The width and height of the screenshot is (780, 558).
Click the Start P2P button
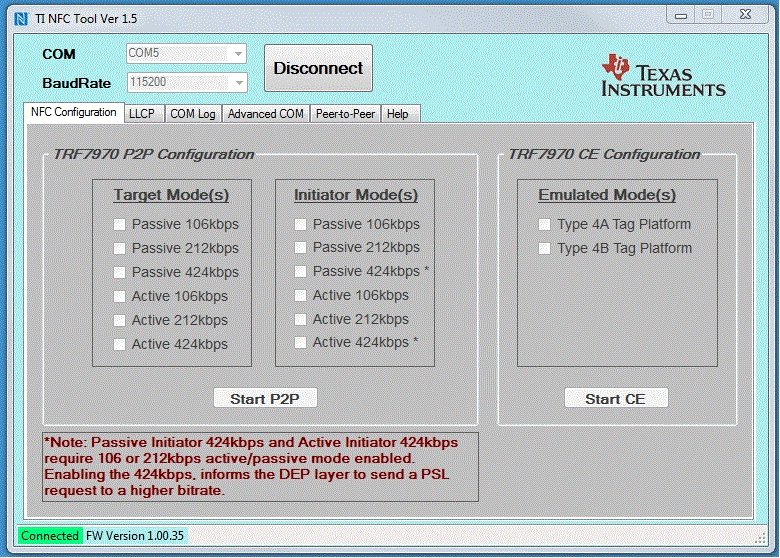point(265,398)
